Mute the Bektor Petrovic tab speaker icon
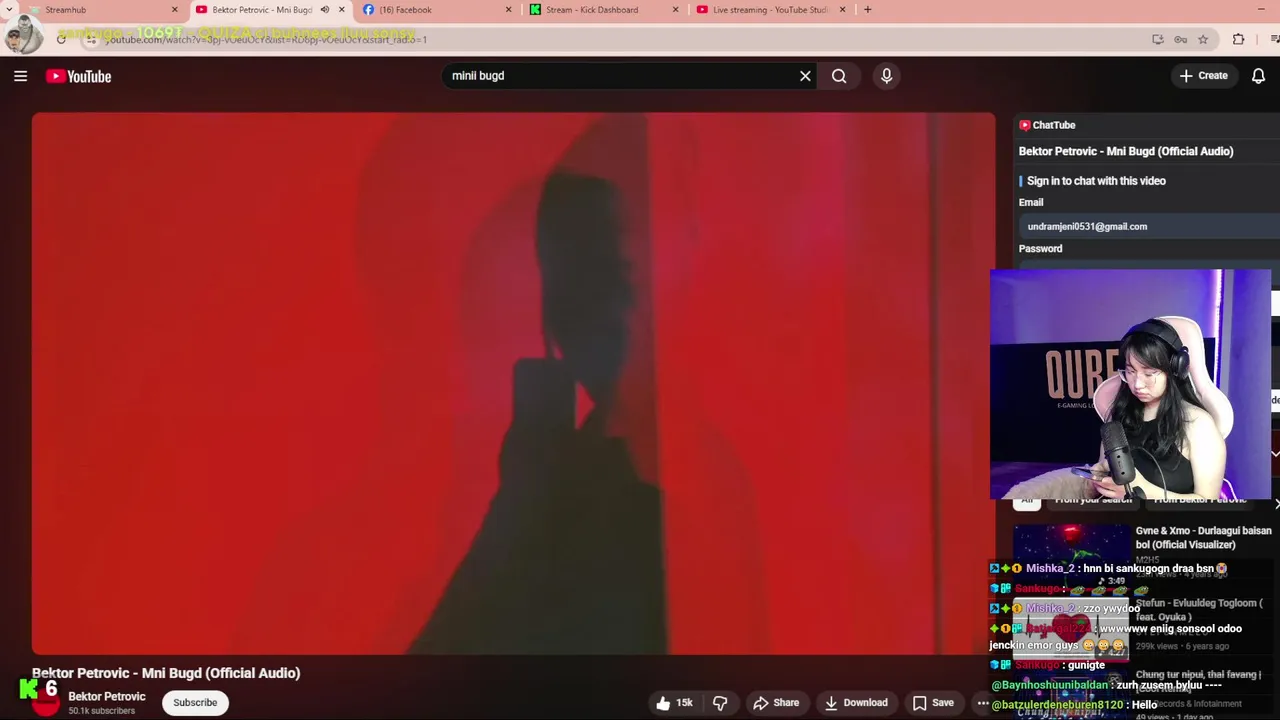This screenshot has height=720, width=1280. coord(324,10)
